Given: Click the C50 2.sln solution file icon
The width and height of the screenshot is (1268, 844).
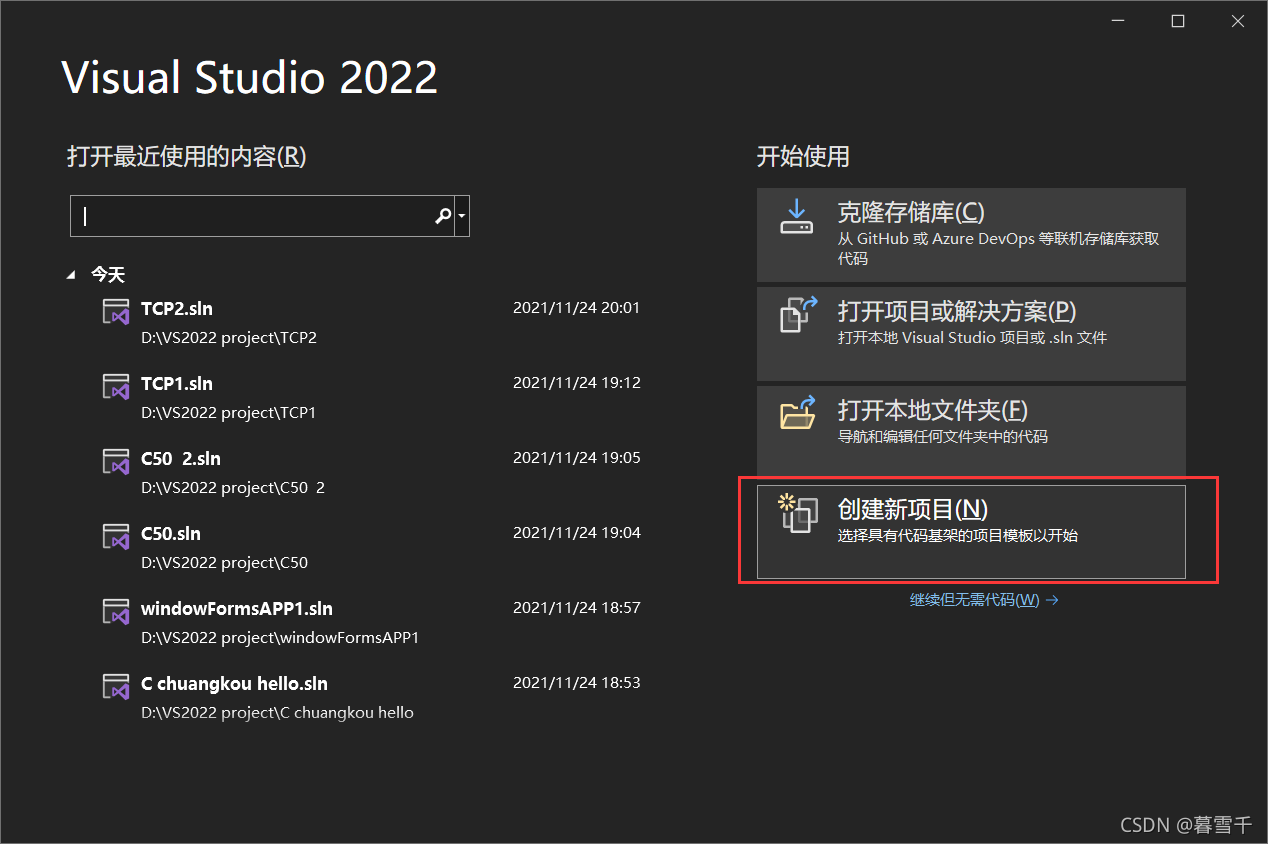Looking at the screenshot, I should pyautogui.click(x=116, y=461).
